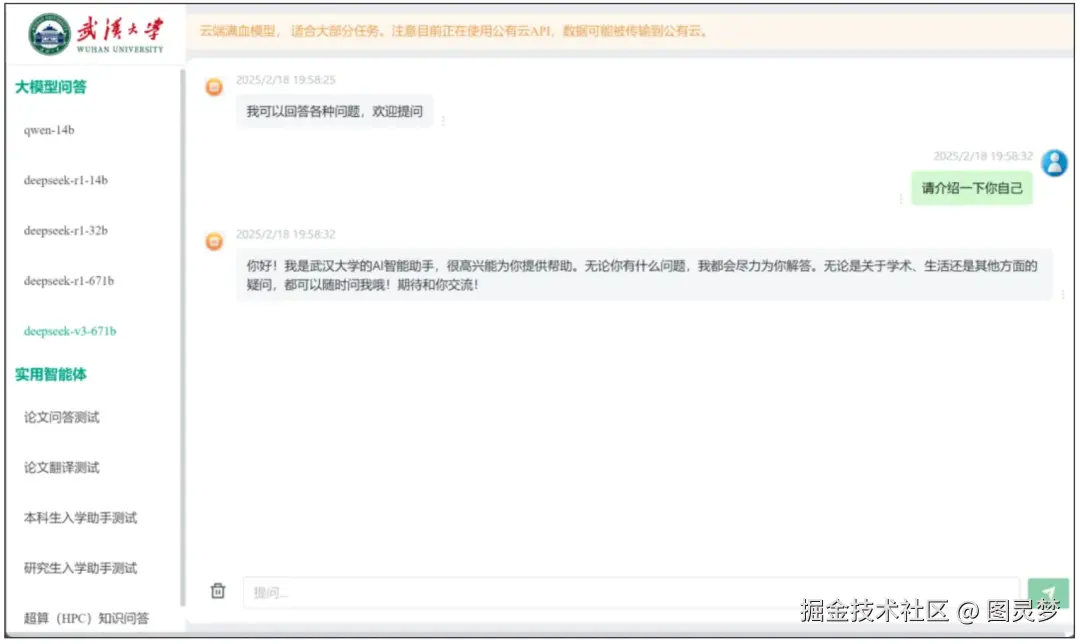The height and width of the screenshot is (644, 1080).
Task: Click the green send message icon
Action: pos(1049,591)
